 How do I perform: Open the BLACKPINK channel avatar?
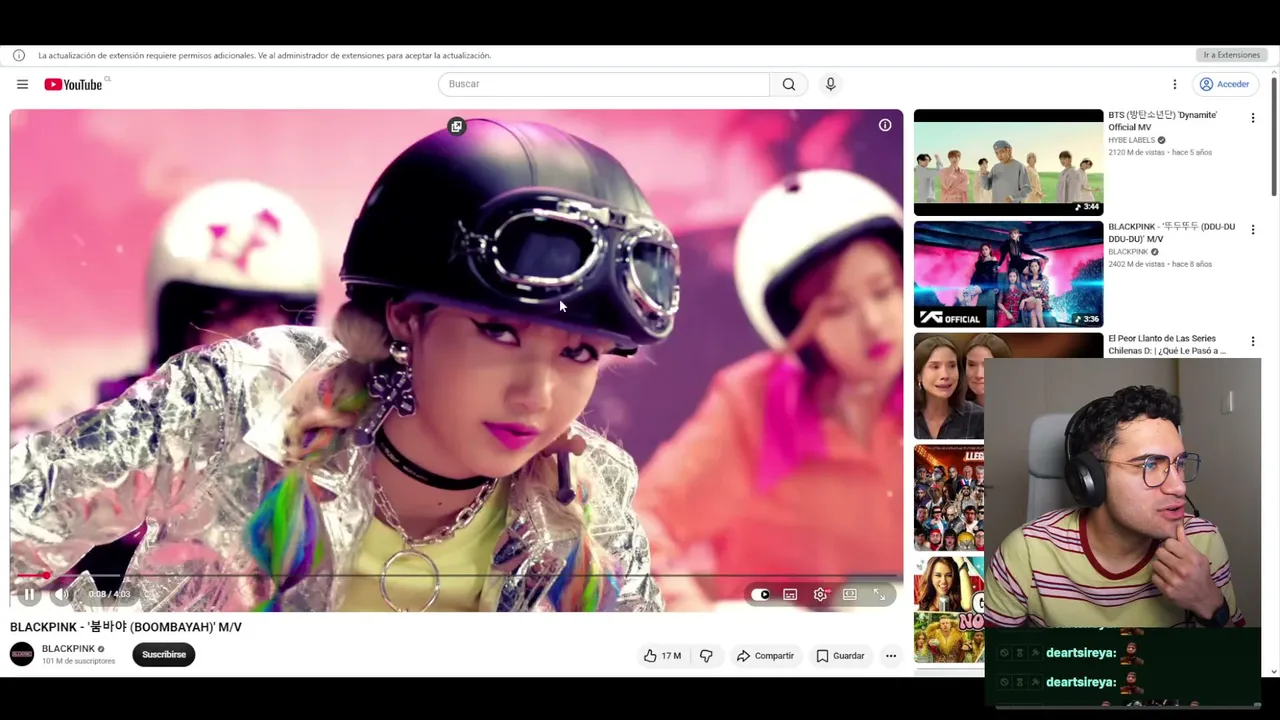tap(22, 655)
